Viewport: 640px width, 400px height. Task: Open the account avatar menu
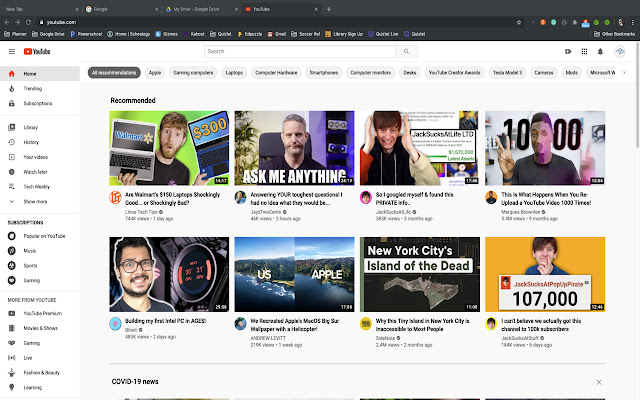click(620, 51)
